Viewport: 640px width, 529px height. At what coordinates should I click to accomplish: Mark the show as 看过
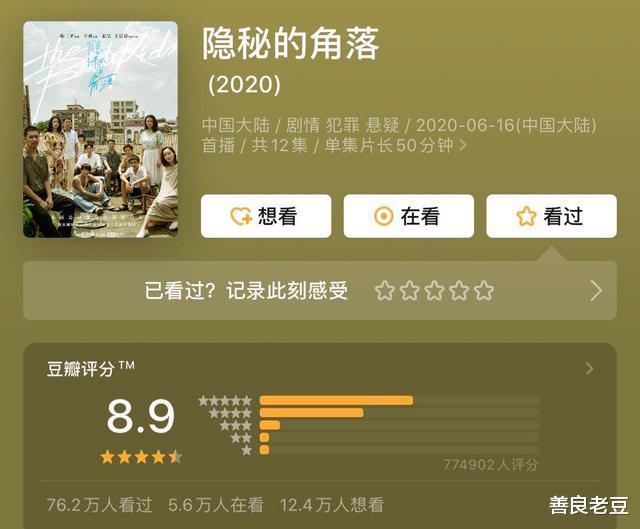(x=551, y=216)
